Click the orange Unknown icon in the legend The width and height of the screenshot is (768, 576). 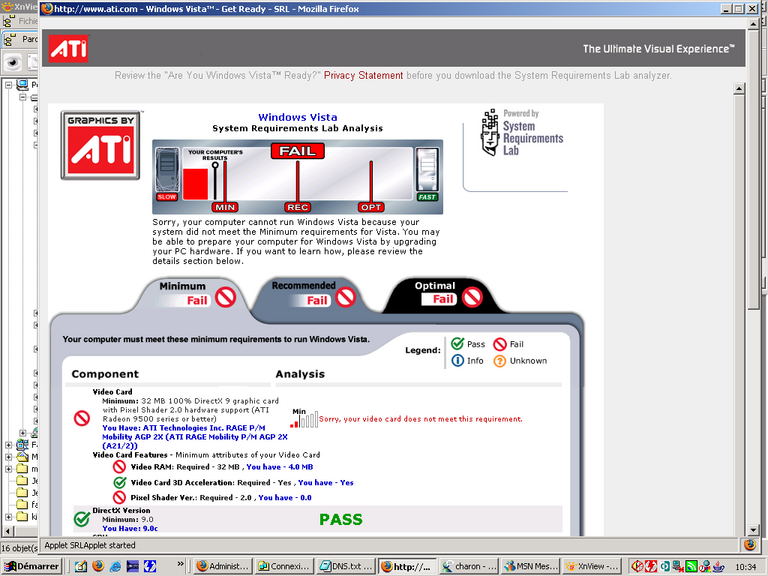pyautogui.click(x=500, y=361)
